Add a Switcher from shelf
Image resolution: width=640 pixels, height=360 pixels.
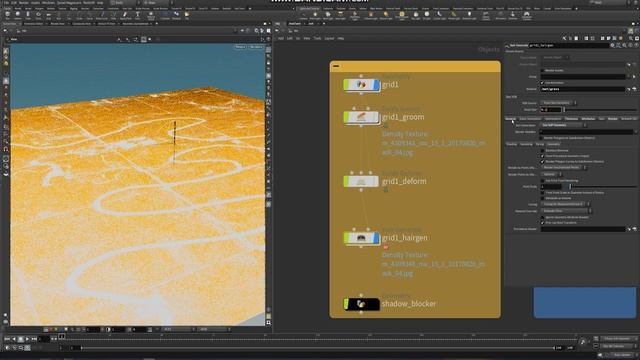click(x=513, y=15)
